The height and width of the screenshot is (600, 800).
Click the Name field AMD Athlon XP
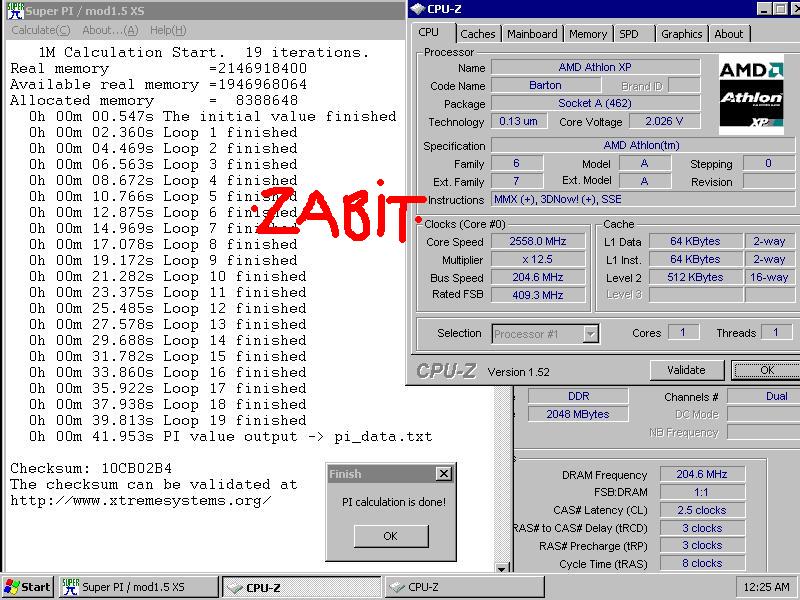[x=595, y=67]
